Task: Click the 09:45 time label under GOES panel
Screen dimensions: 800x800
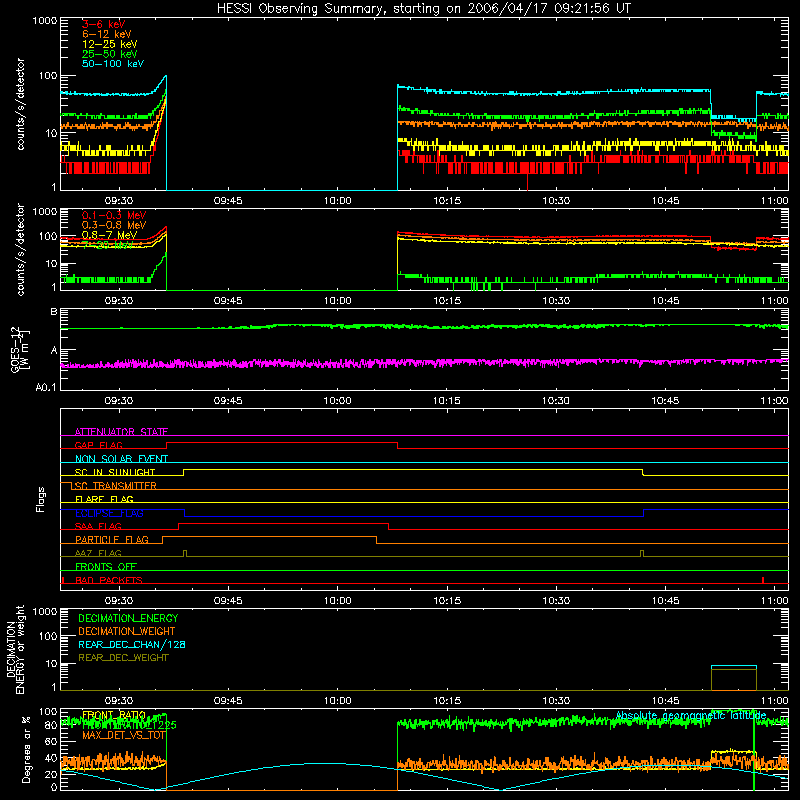Action: pos(228,401)
